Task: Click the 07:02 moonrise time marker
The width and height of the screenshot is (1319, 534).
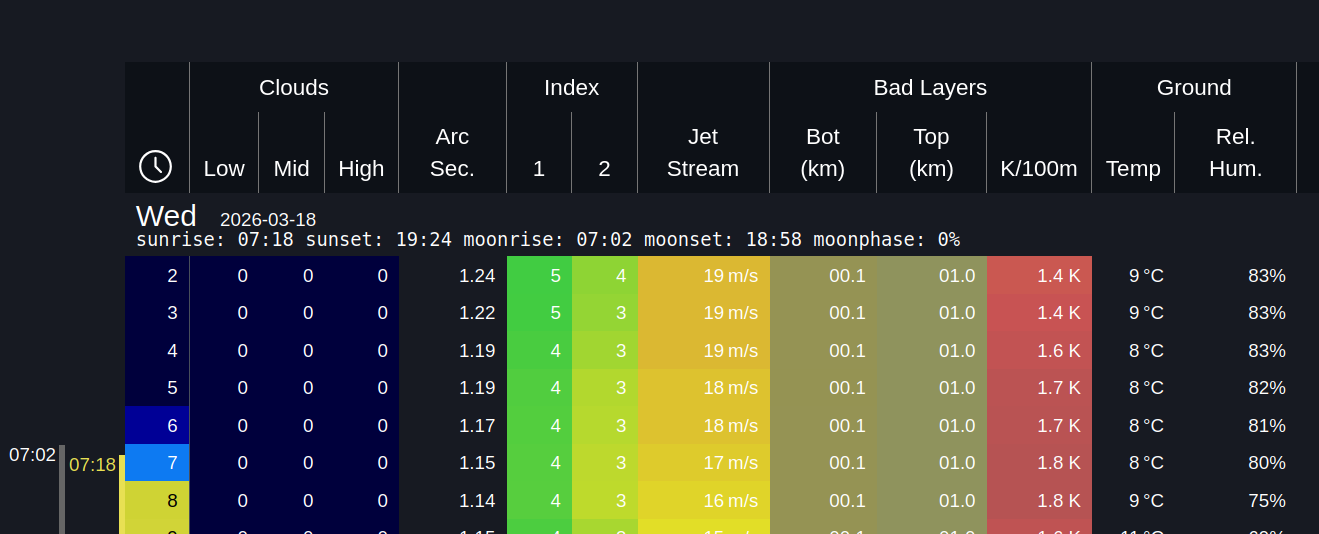Action: pos(33,455)
